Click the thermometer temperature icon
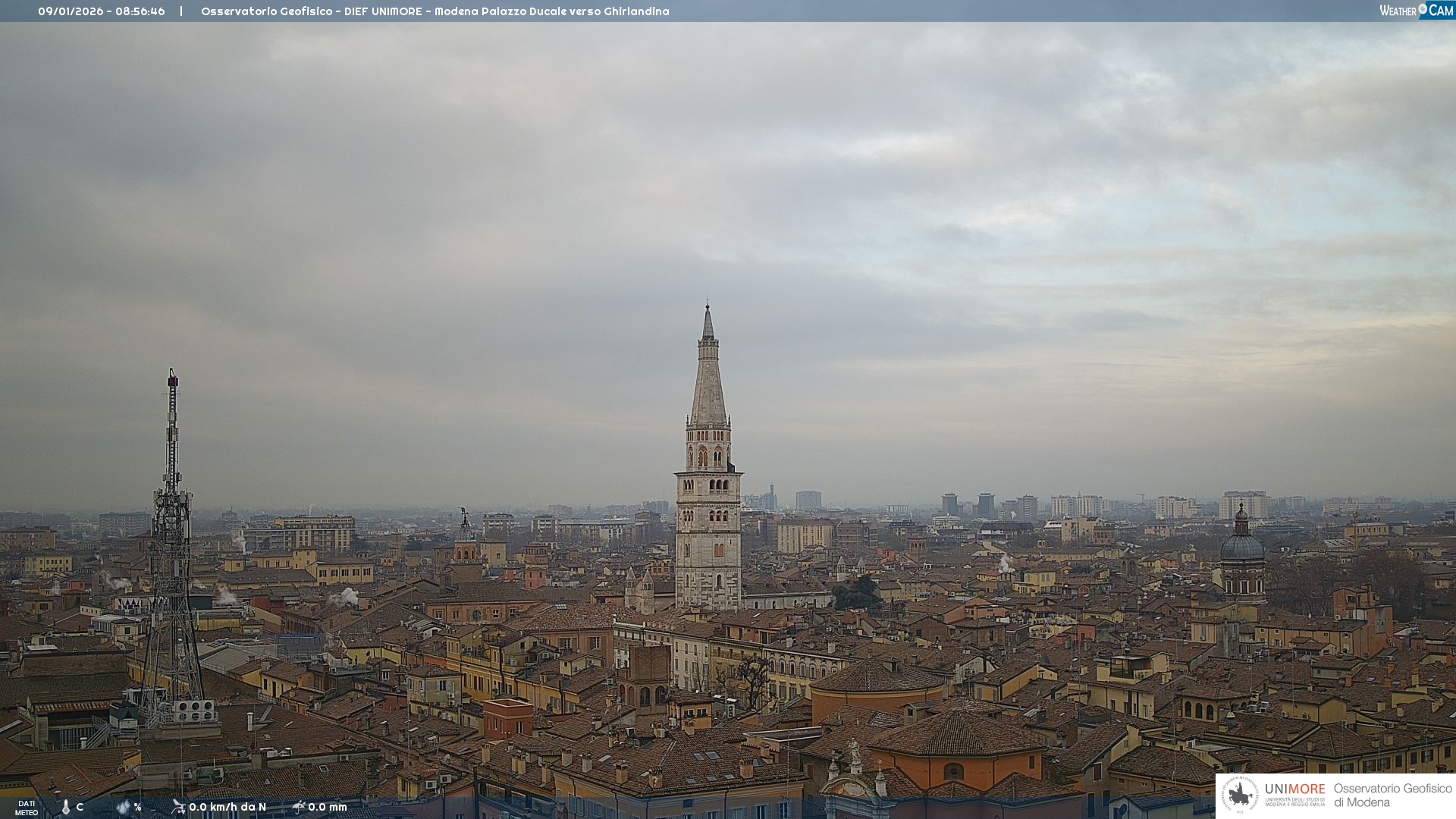Image resolution: width=1456 pixels, height=819 pixels. [x=66, y=808]
